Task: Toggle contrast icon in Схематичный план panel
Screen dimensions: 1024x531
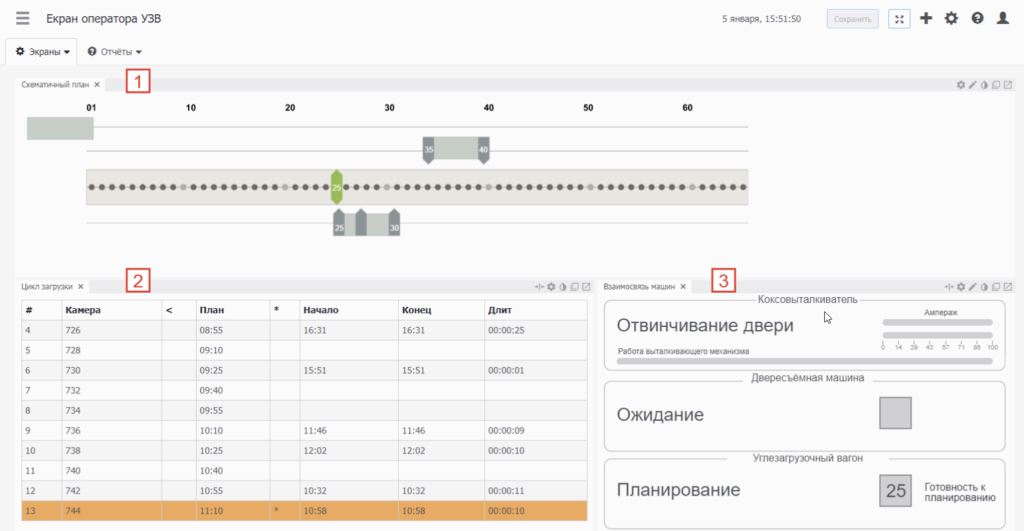Action: tap(984, 85)
